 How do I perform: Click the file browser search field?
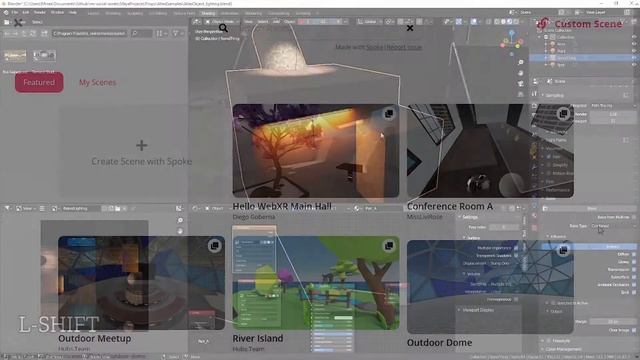(141, 33)
